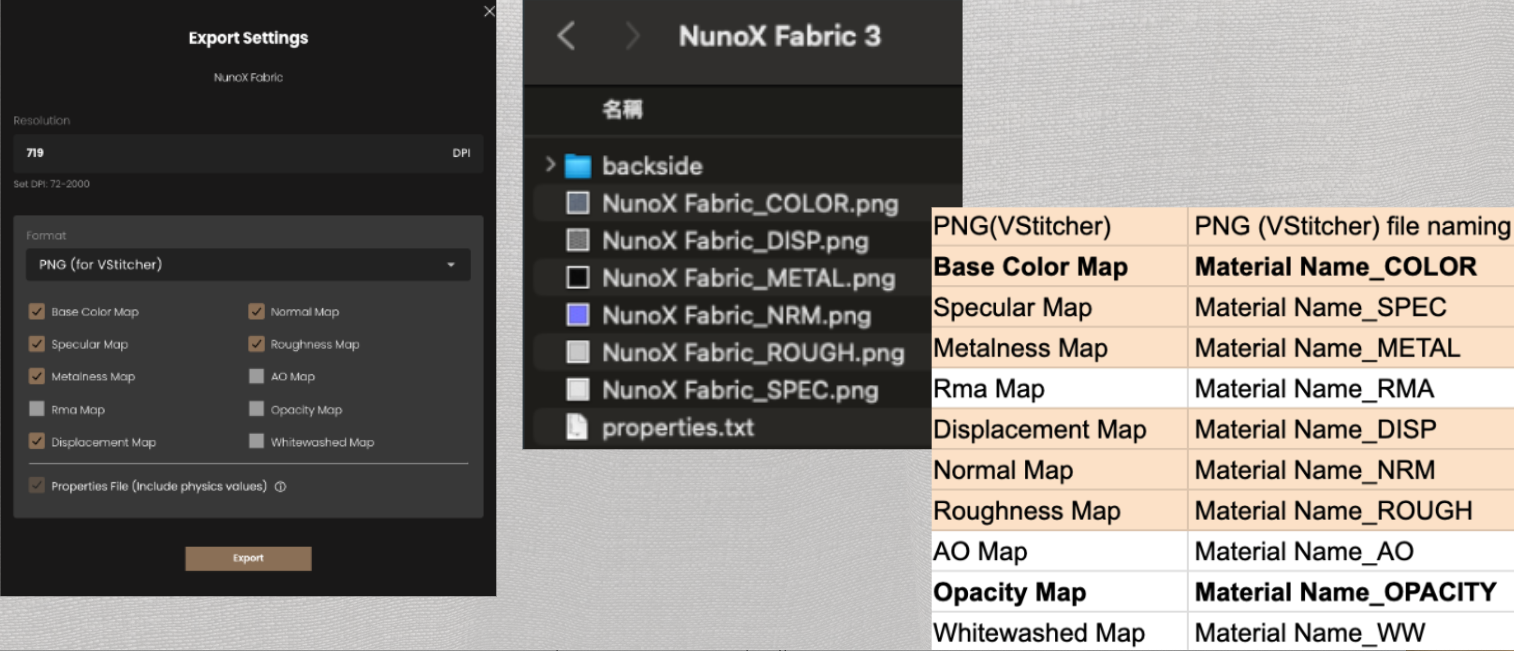Click the Material Name_OPACITY table cell
Screen dimensions: 1514x651
click(x=1351, y=593)
